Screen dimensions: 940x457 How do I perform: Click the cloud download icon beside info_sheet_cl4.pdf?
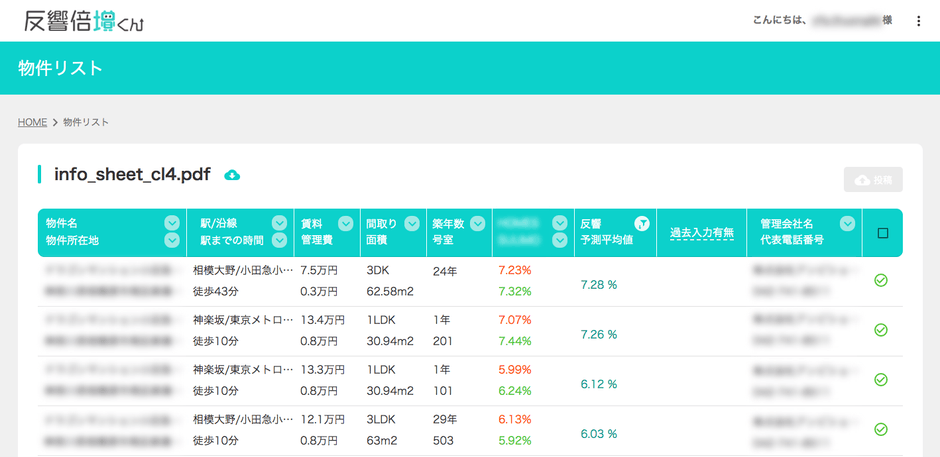232,175
